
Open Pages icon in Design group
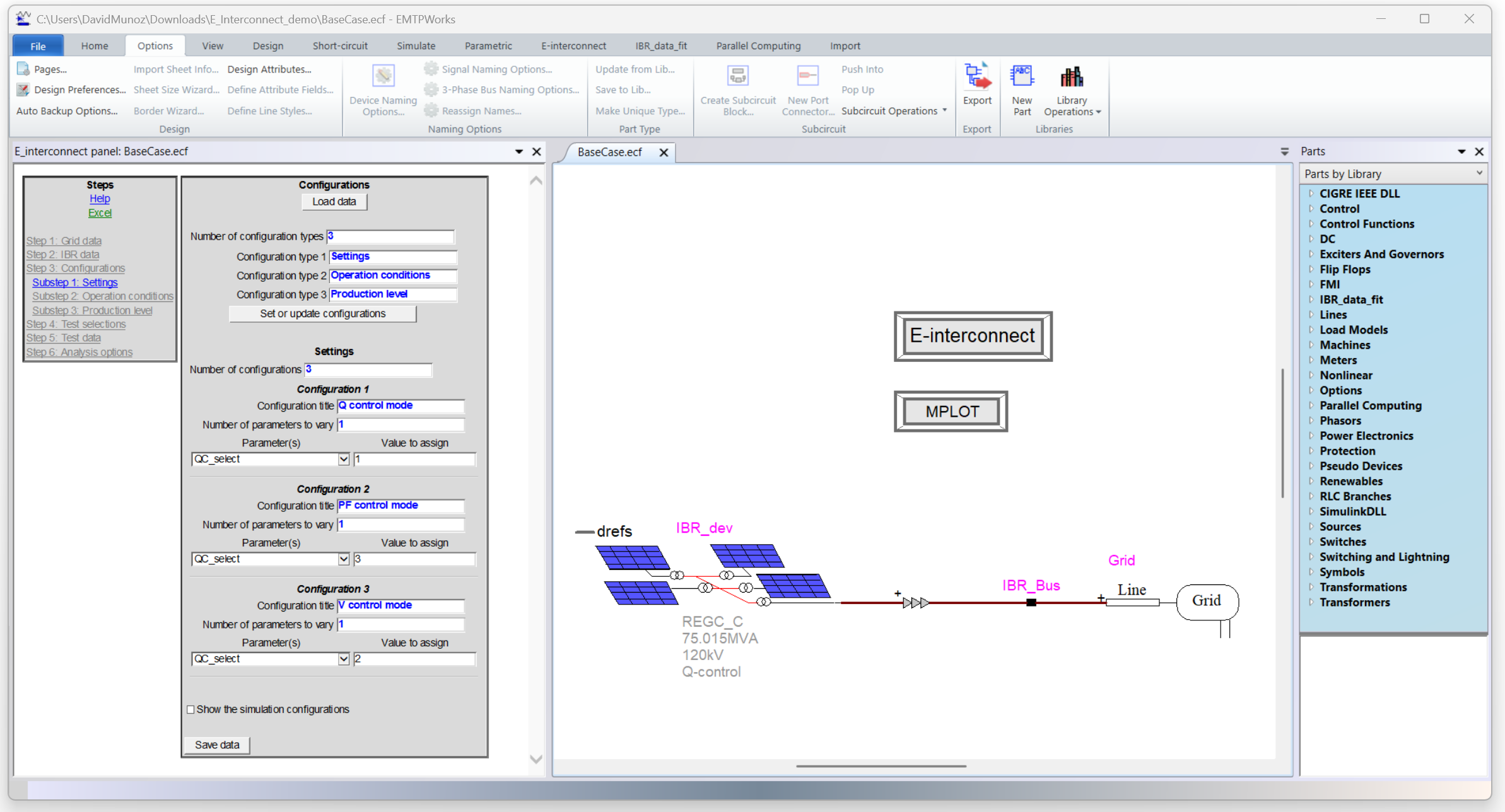23,69
